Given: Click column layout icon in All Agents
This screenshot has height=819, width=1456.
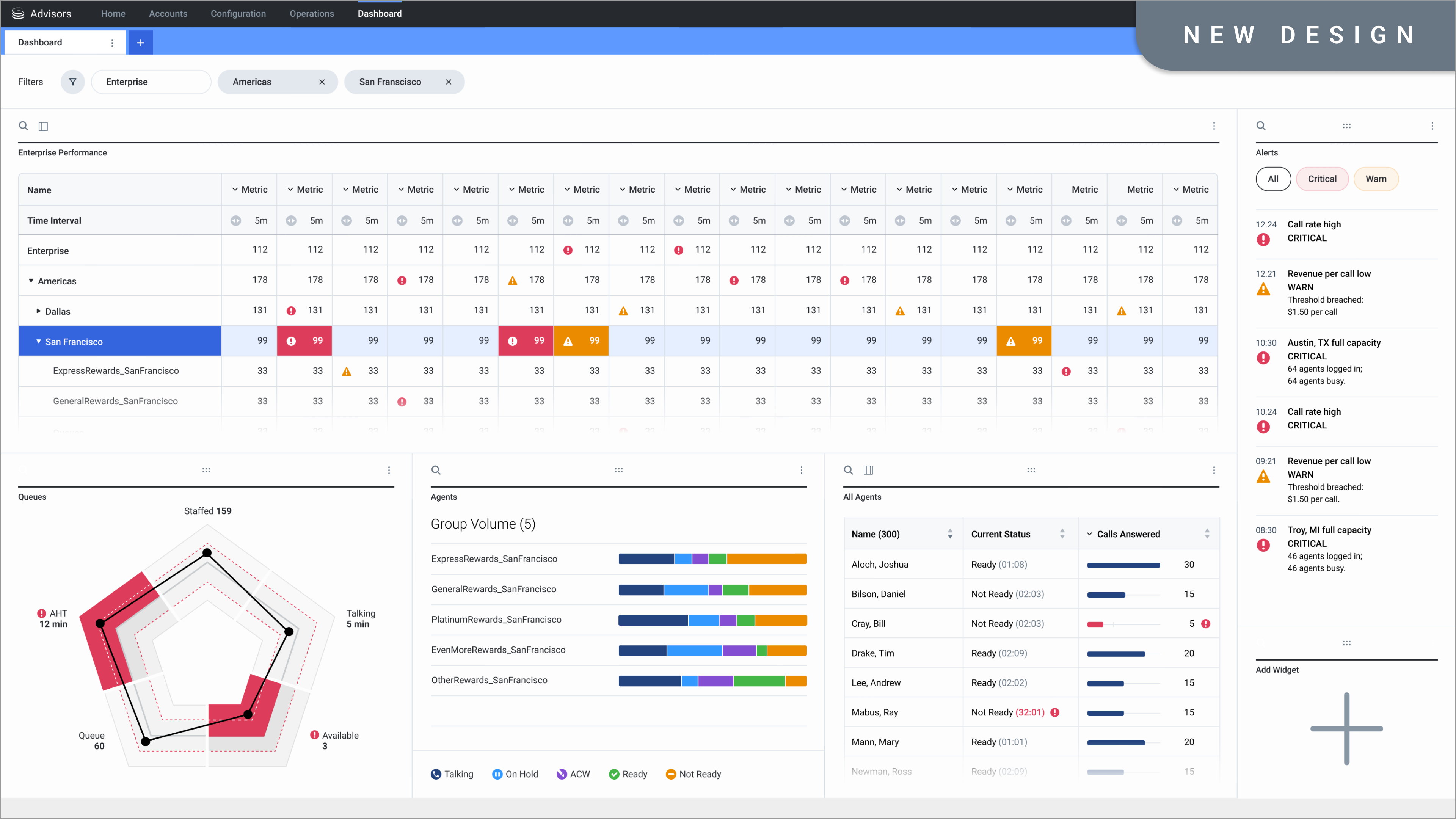Looking at the screenshot, I should click(x=868, y=470).
